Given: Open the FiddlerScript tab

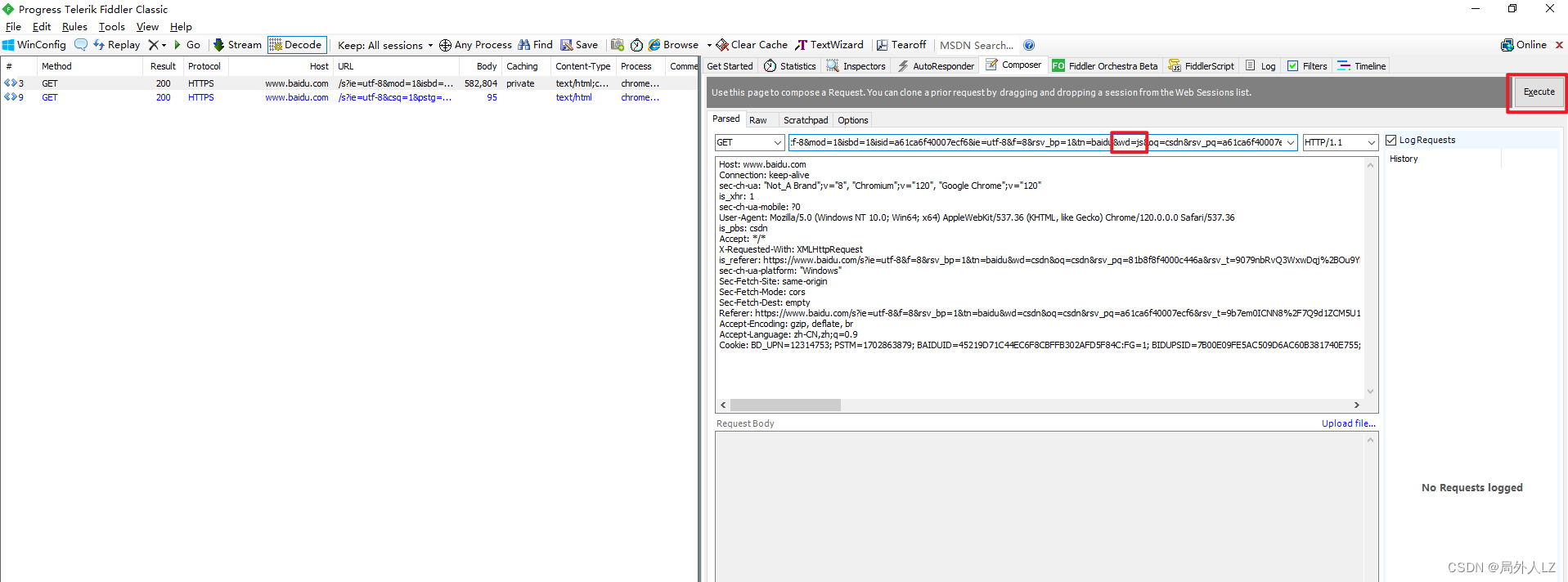Looking at the screenshot, I should tap(1202, 66).
